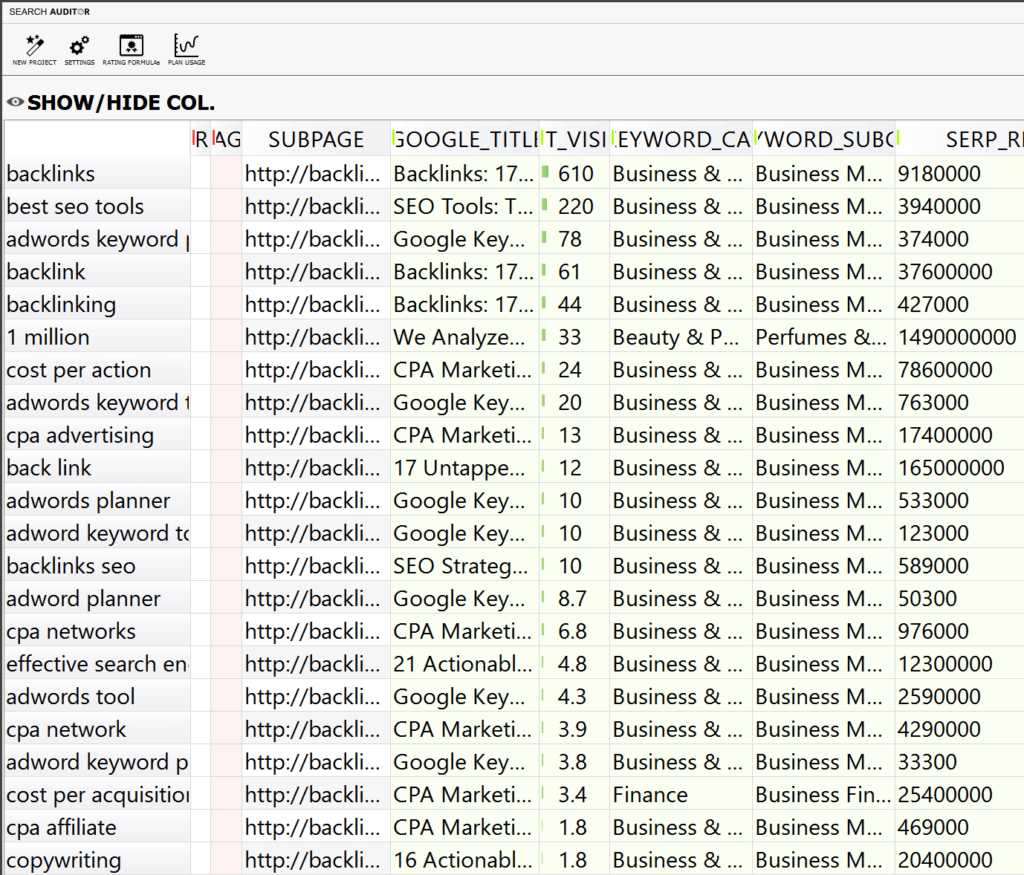Toggle Show/Hide Col. eye icon

(16, 103)
